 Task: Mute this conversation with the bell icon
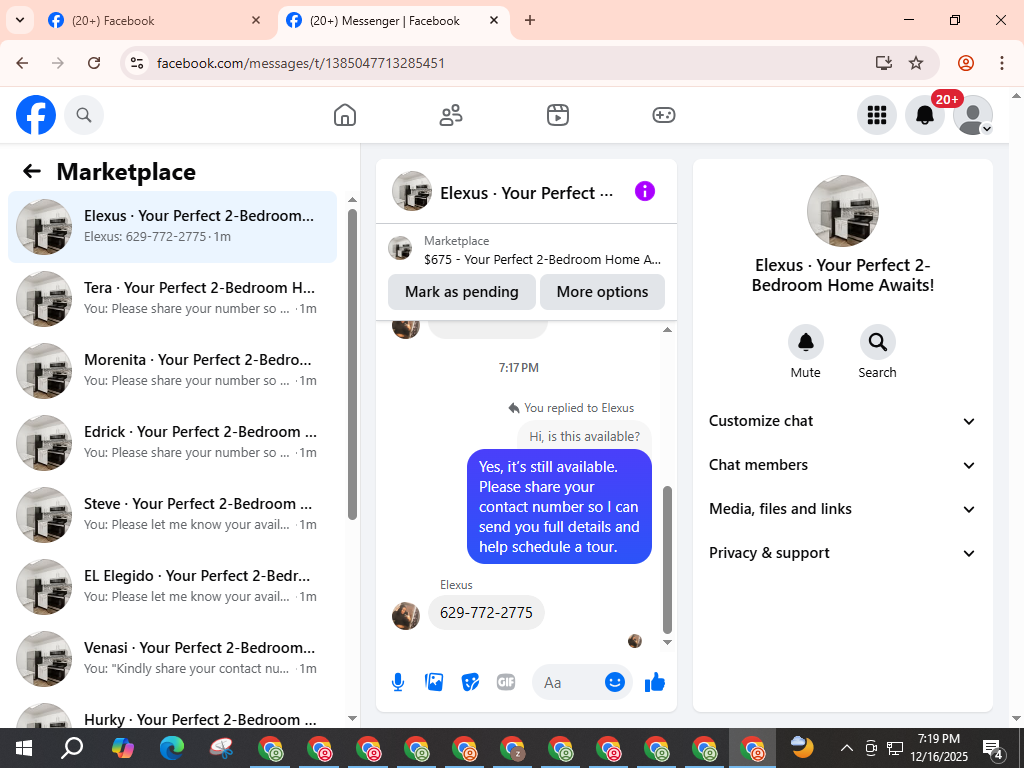(x=806, y=342)
